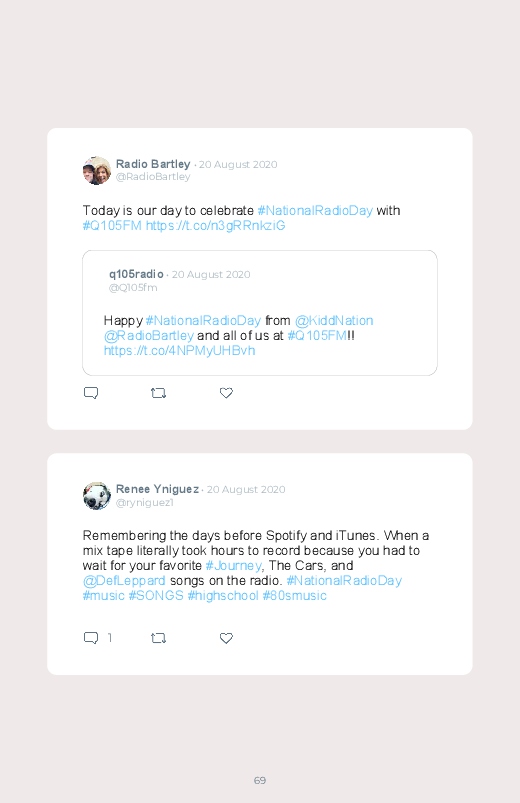The image size is (520, 803).
Task: Like the Renee Yniguez tweet
Action: click(x=226, y=638)
